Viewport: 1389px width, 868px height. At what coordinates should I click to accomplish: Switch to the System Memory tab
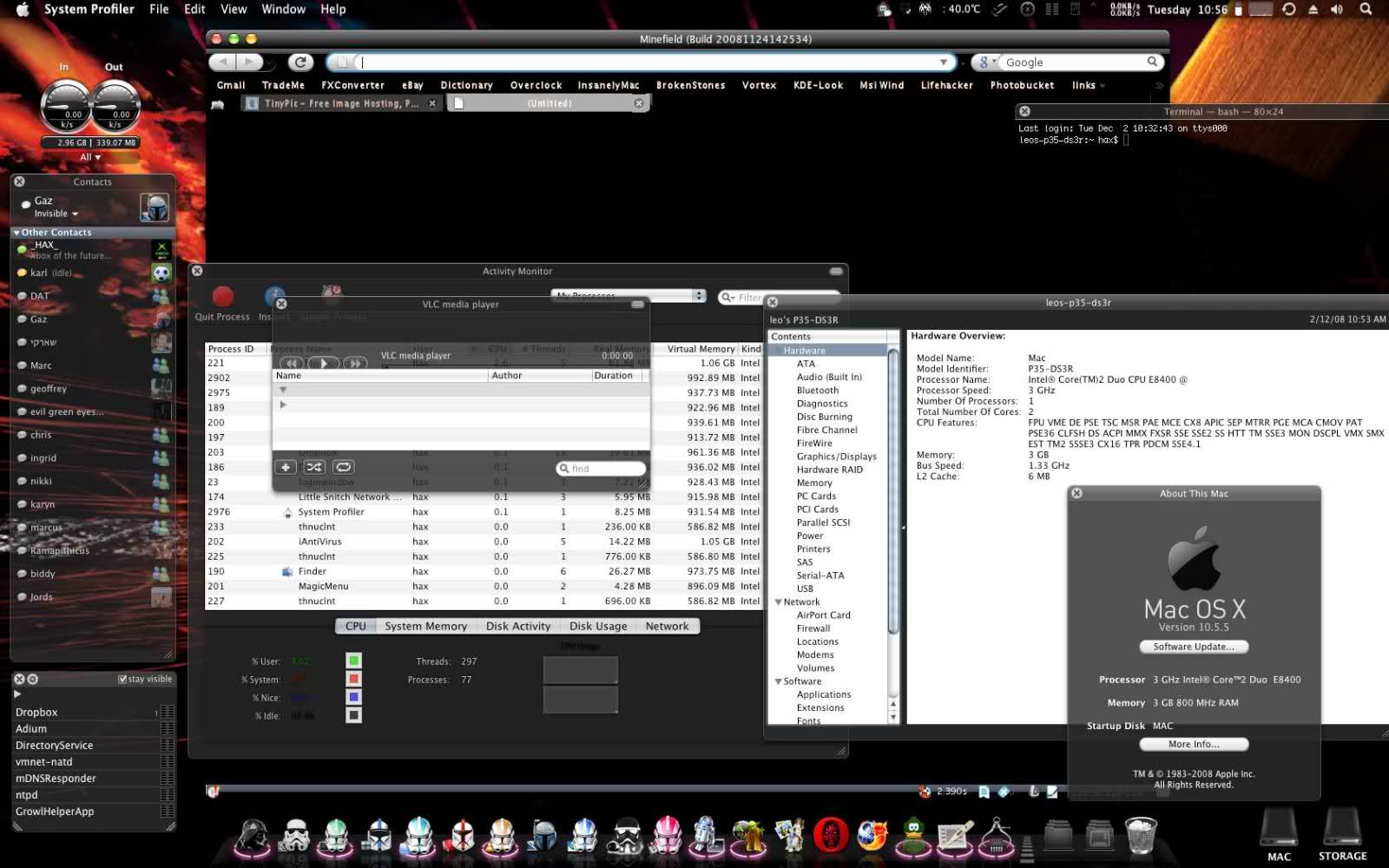(x=425, y=626)
